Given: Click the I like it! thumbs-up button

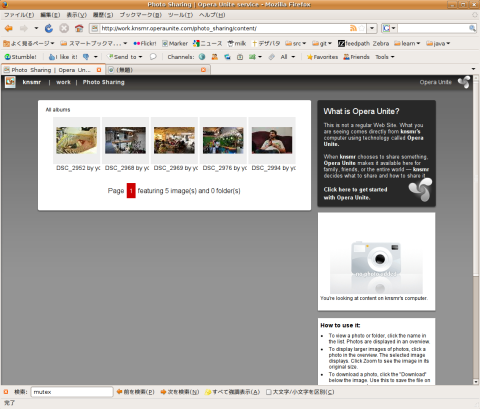Looking at the screenshot, I should click(63, 57).
